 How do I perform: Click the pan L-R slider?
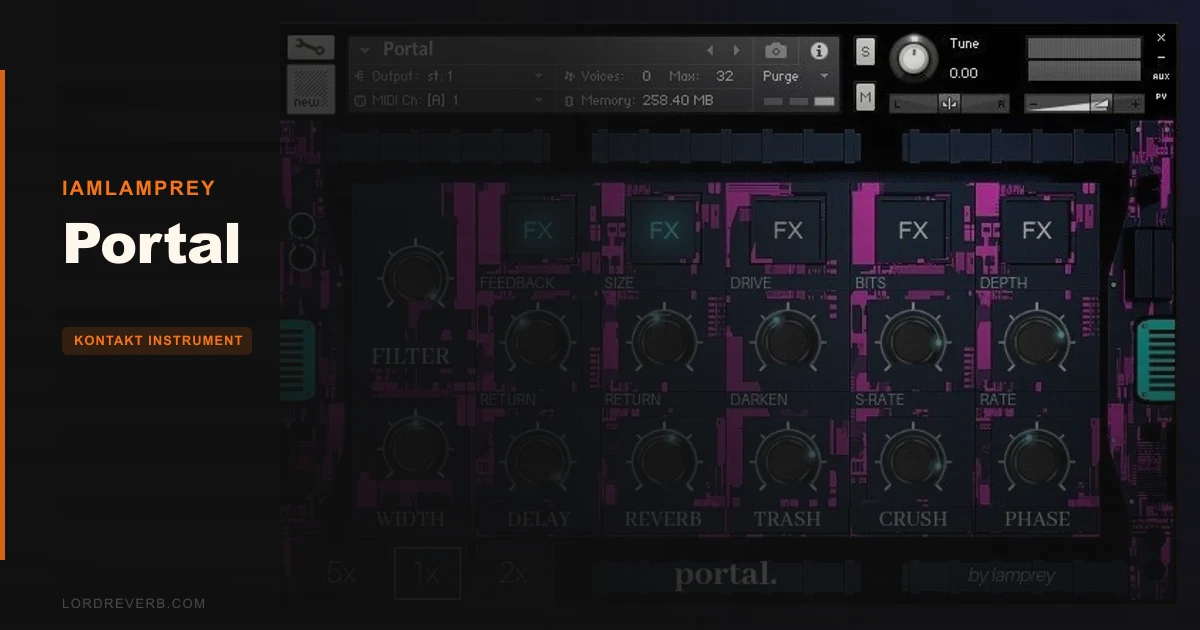(950, 103)
